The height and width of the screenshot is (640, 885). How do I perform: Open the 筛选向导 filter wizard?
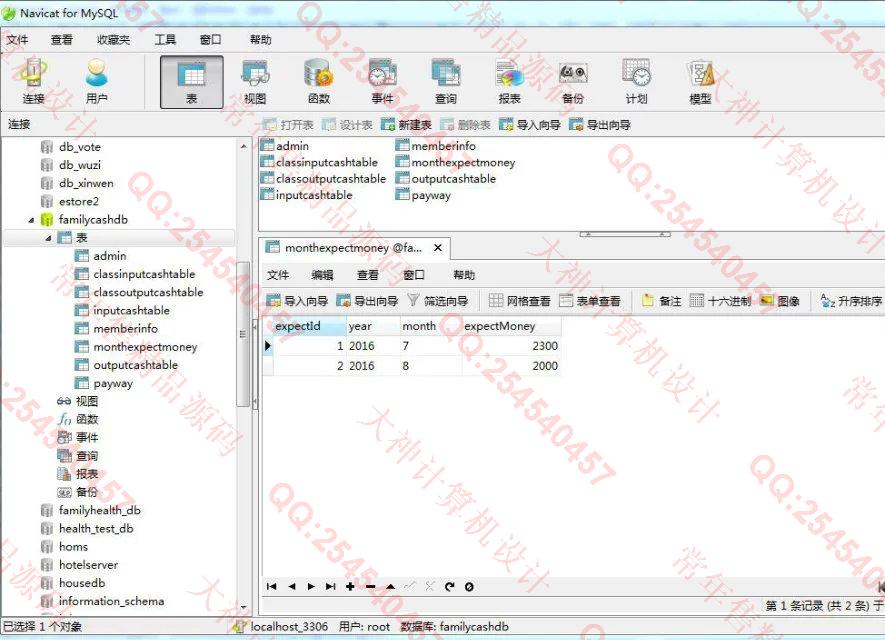(437, 301)
